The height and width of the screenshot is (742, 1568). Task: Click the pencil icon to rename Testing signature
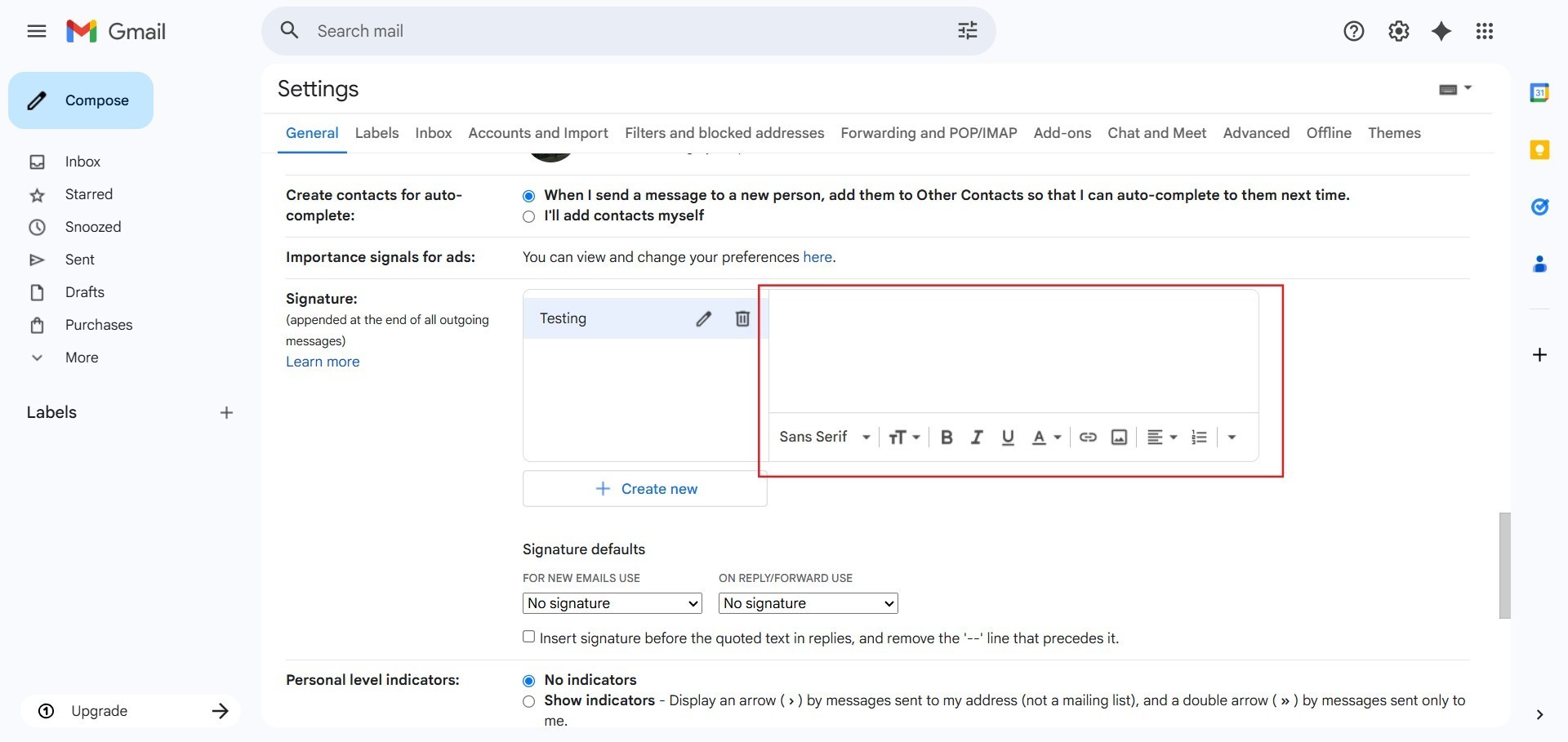coord(703,319)
